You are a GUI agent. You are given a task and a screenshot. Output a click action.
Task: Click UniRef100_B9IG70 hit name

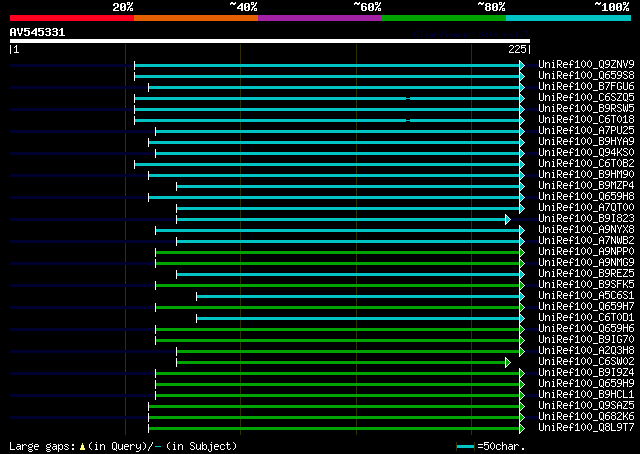point(586,340)
